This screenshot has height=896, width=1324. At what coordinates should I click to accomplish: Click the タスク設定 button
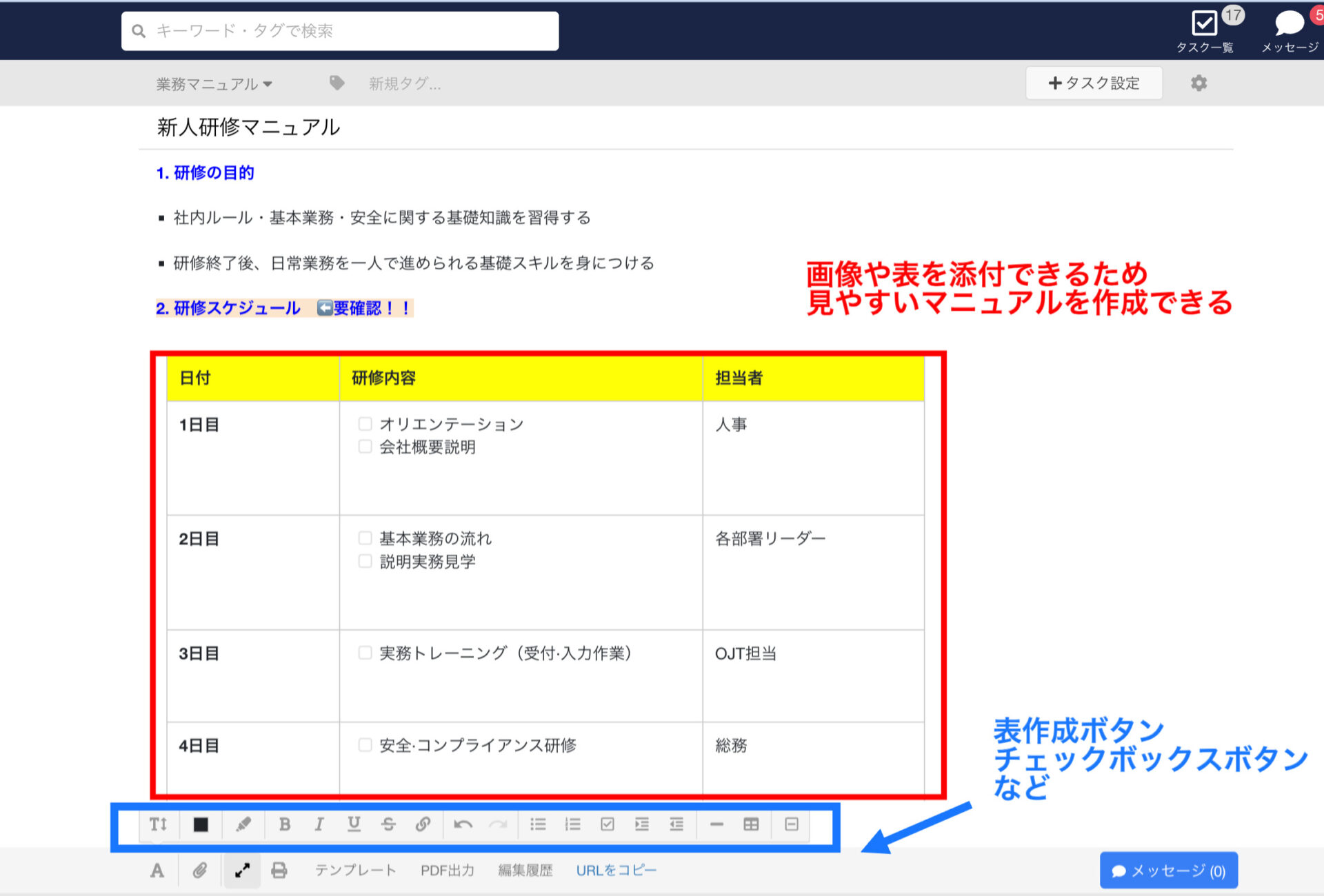pos(1094,83)
